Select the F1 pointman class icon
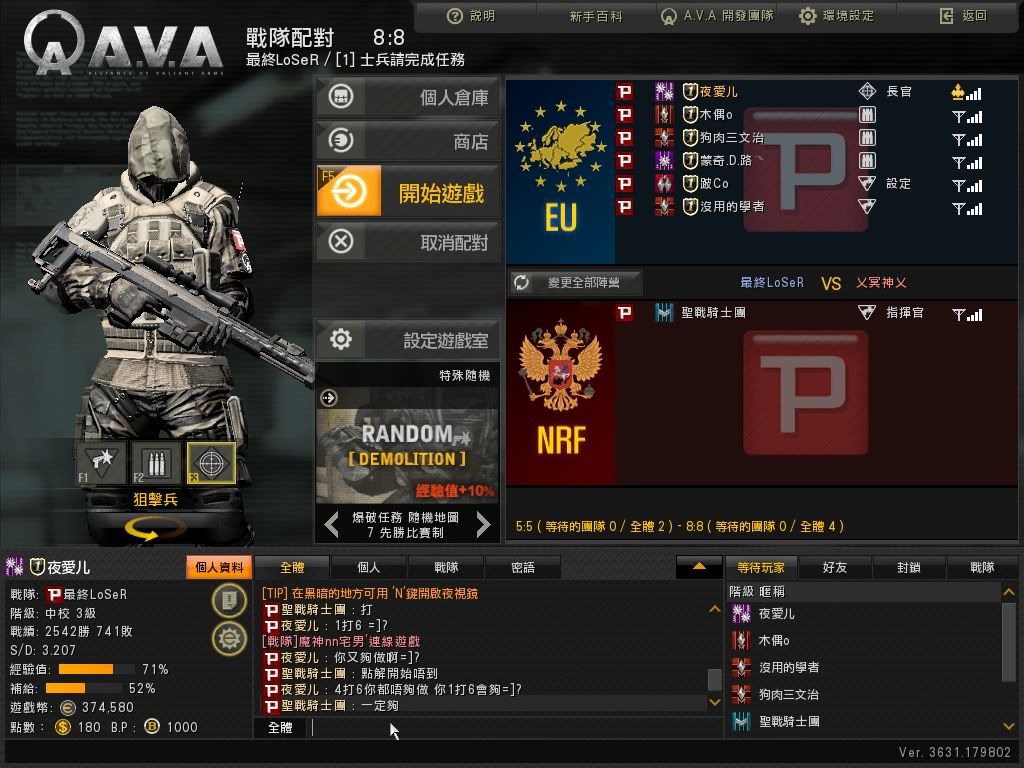This screenshot has height=768, width=1024. pos(102,463)
